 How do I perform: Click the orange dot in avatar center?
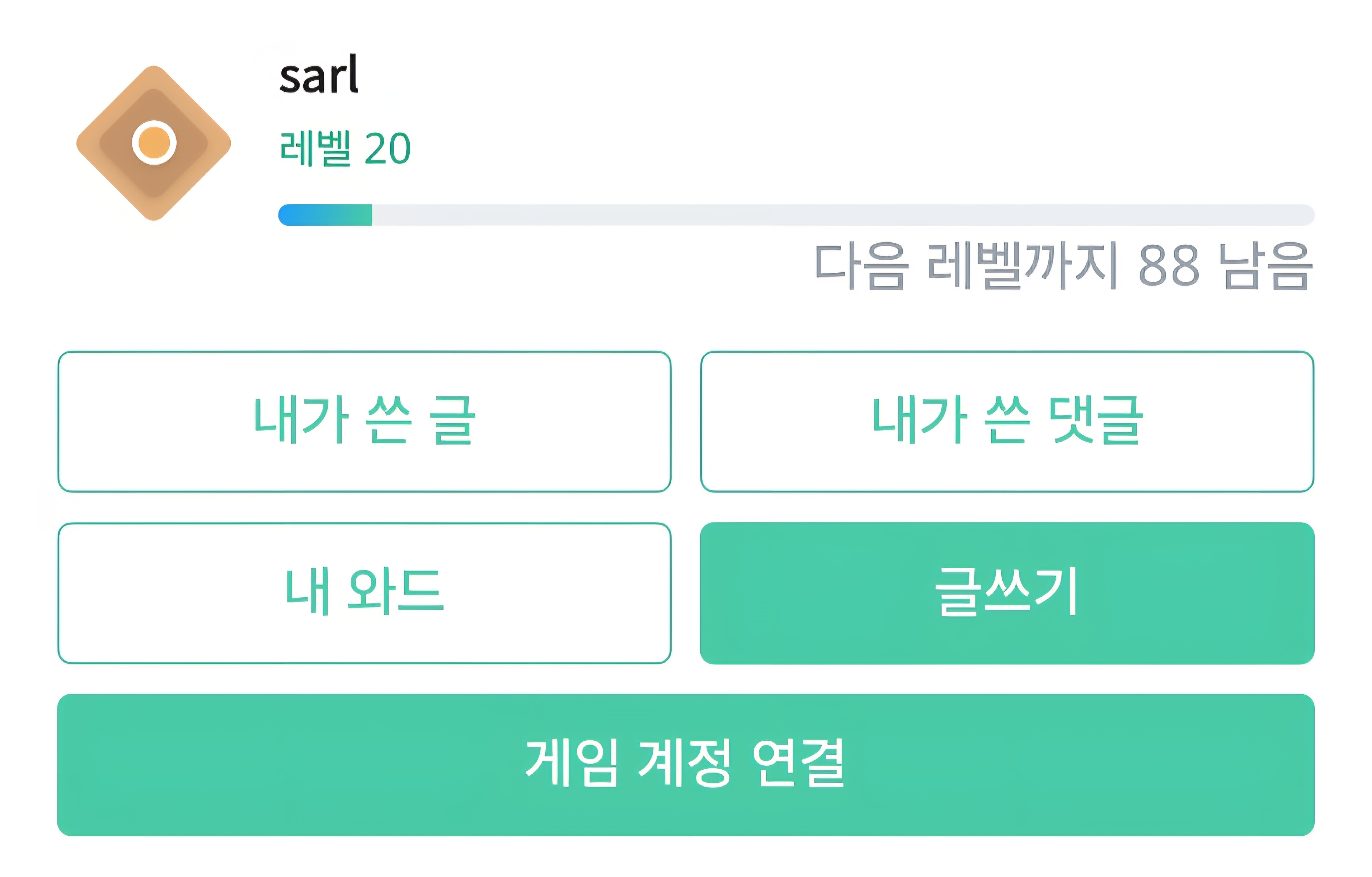tap(154, 143)
